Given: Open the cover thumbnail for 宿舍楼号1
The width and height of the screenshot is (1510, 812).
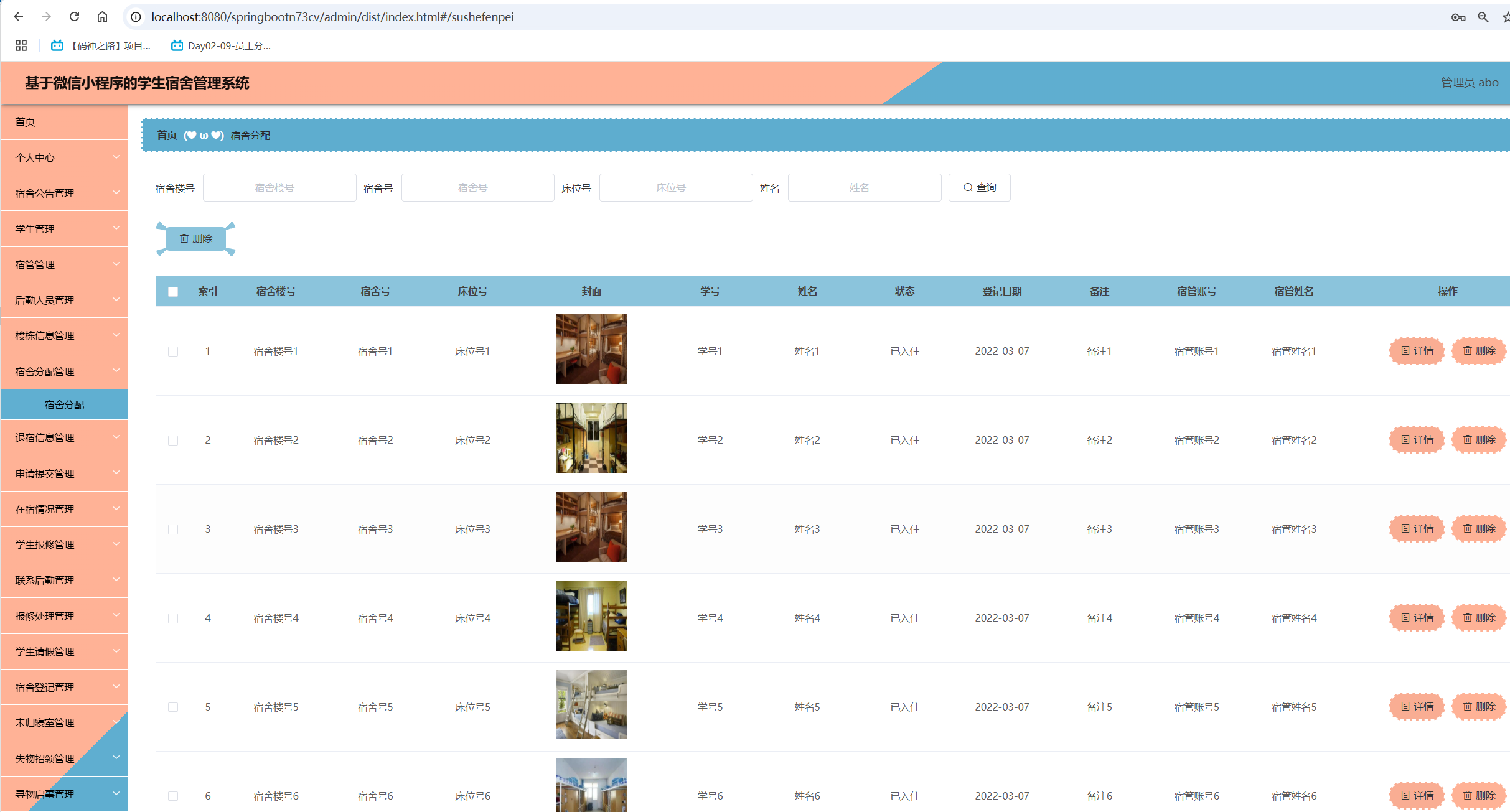Looking at the screenshot, I should pyautogui.click(x=591, y=348).
